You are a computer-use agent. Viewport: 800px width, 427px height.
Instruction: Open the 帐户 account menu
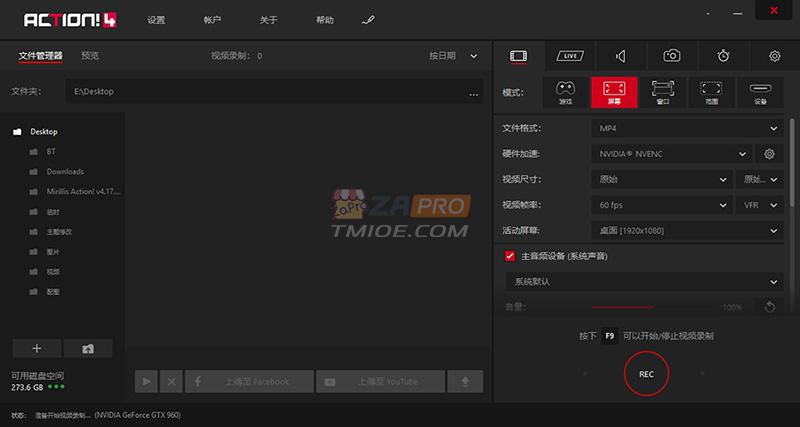click(x=212, y=20)
